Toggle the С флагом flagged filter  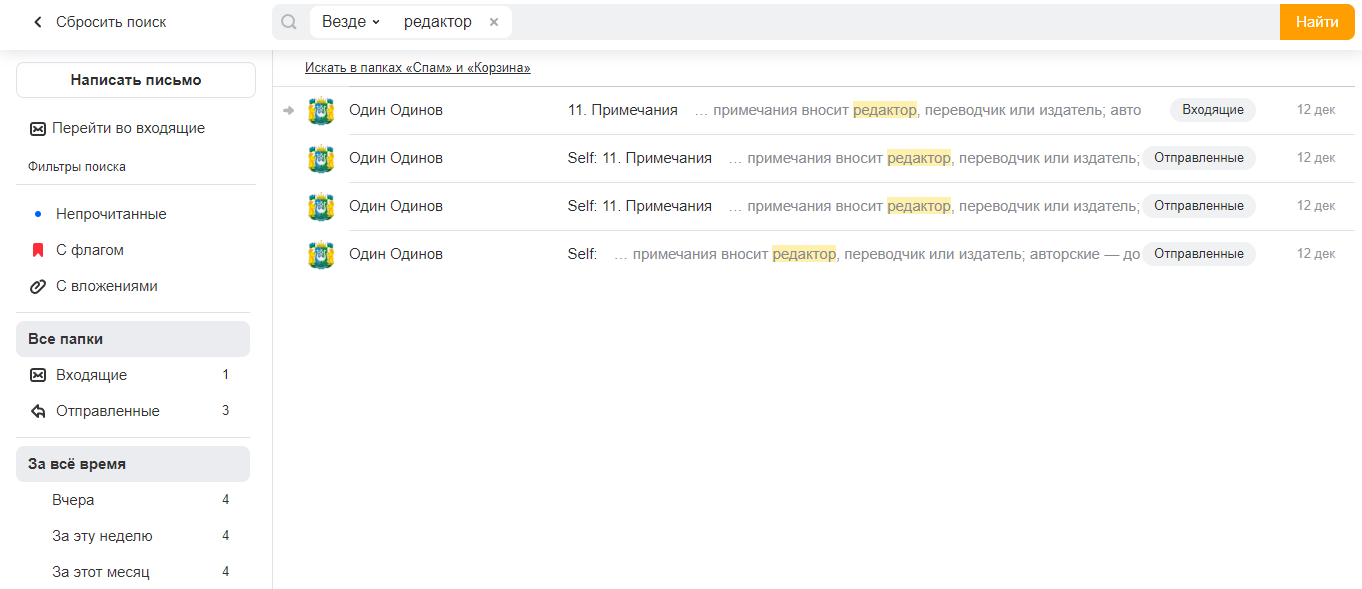(90, 250)
